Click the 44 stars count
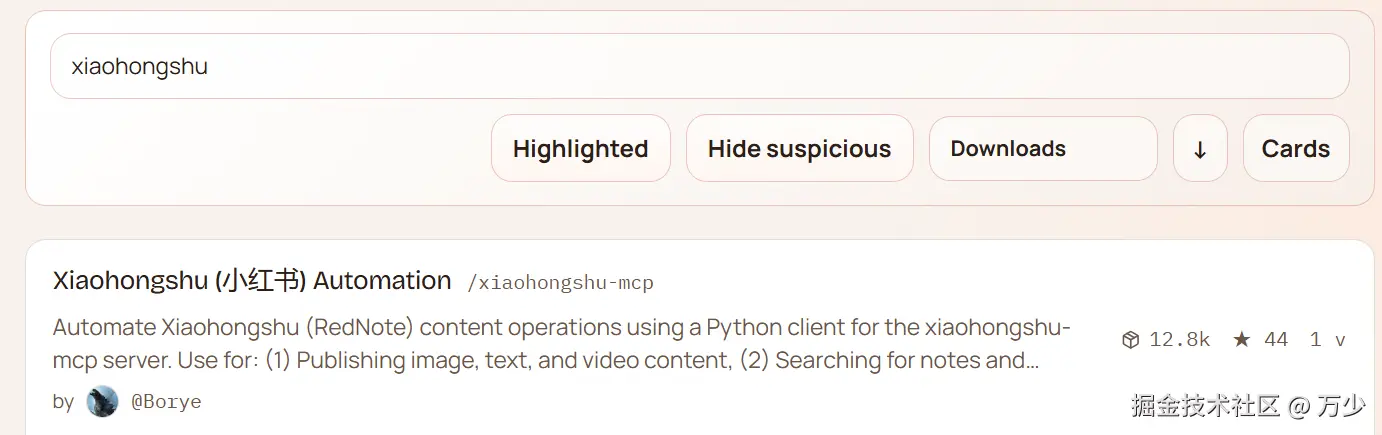 coord(1276,340)
